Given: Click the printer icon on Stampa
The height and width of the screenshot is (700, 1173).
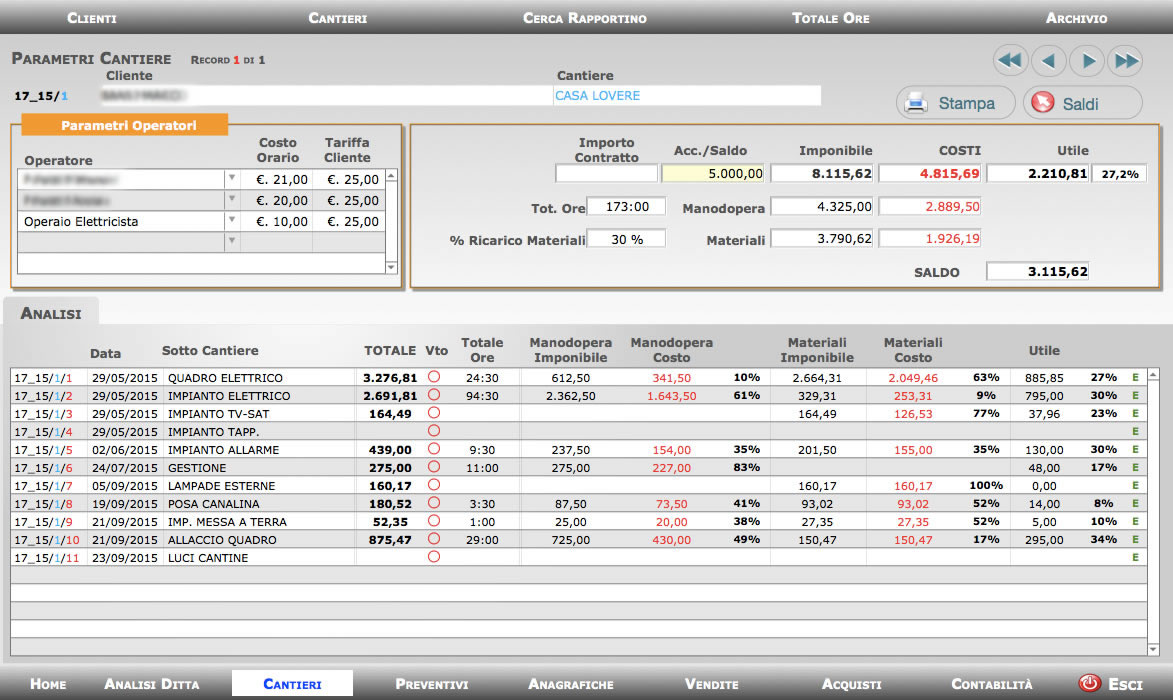Looking at the screenshot, I should coord(915,103).
